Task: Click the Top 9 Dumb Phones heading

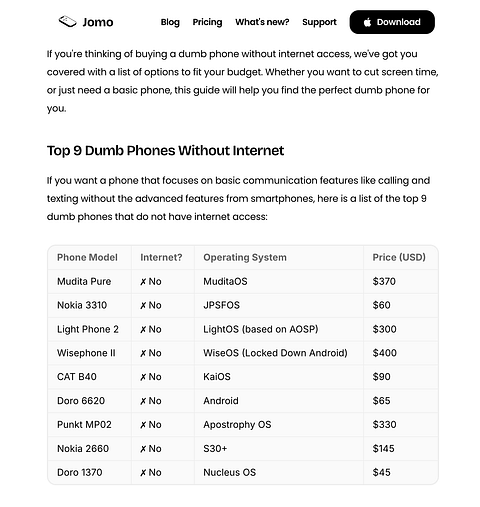Action: [x=165, y=150]
